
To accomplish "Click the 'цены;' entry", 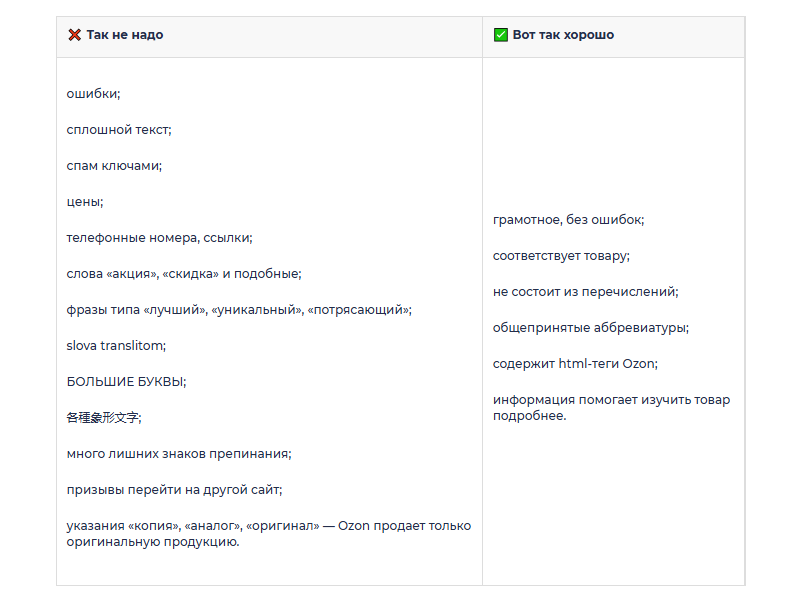I will [x=85, y=202].
